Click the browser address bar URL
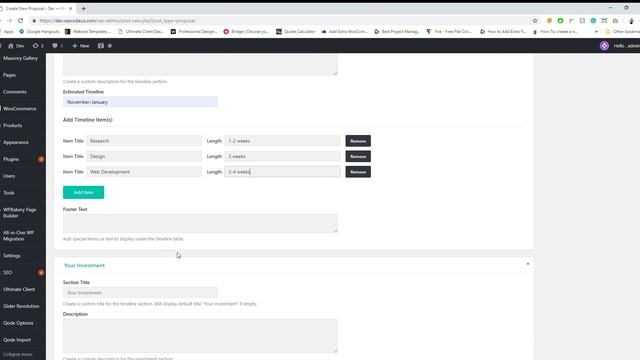Viewport: 640px width, 360px height. coord(117,20)
